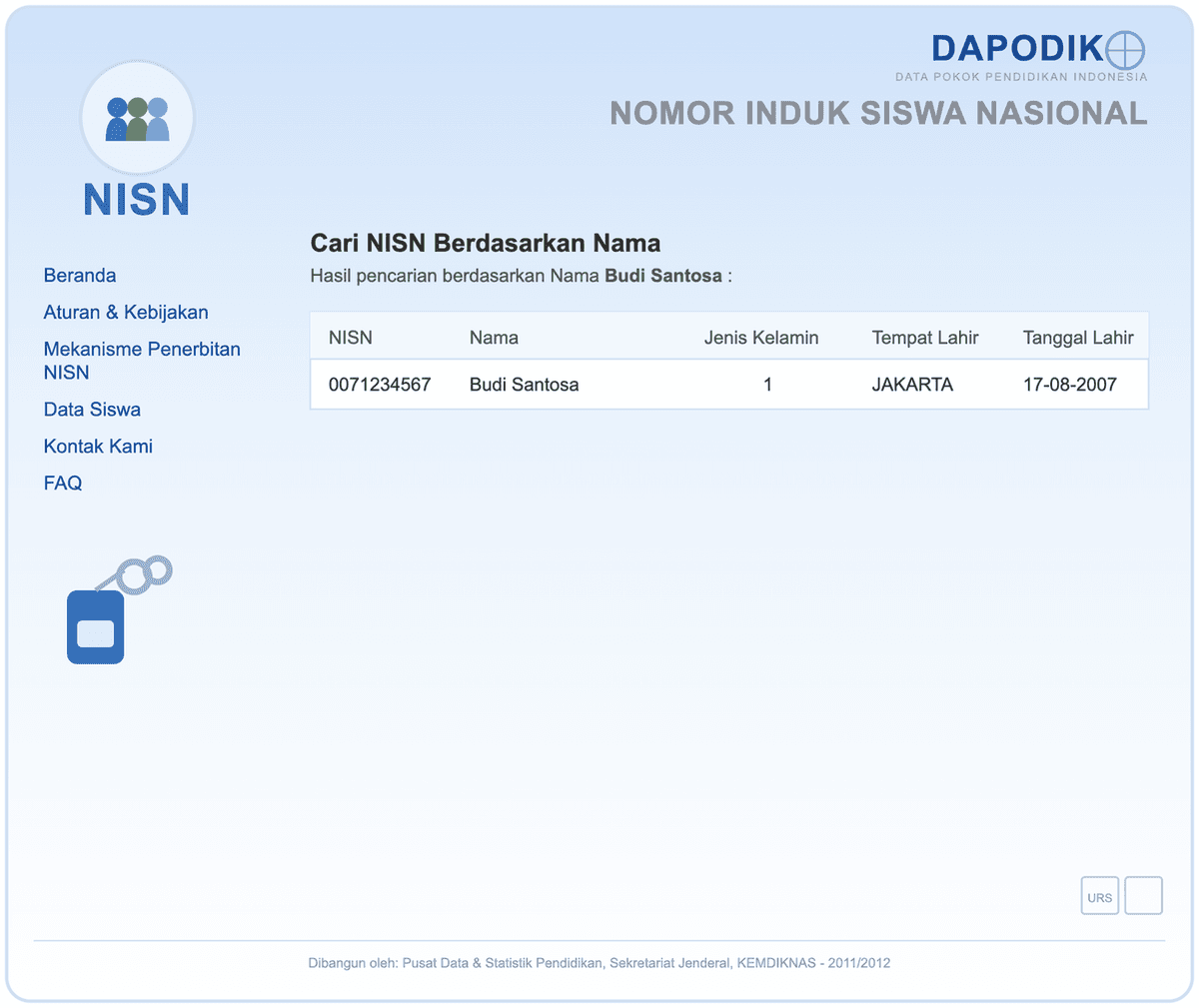Go to Mekanisme Penerbitan NISN

click(142, 361)
